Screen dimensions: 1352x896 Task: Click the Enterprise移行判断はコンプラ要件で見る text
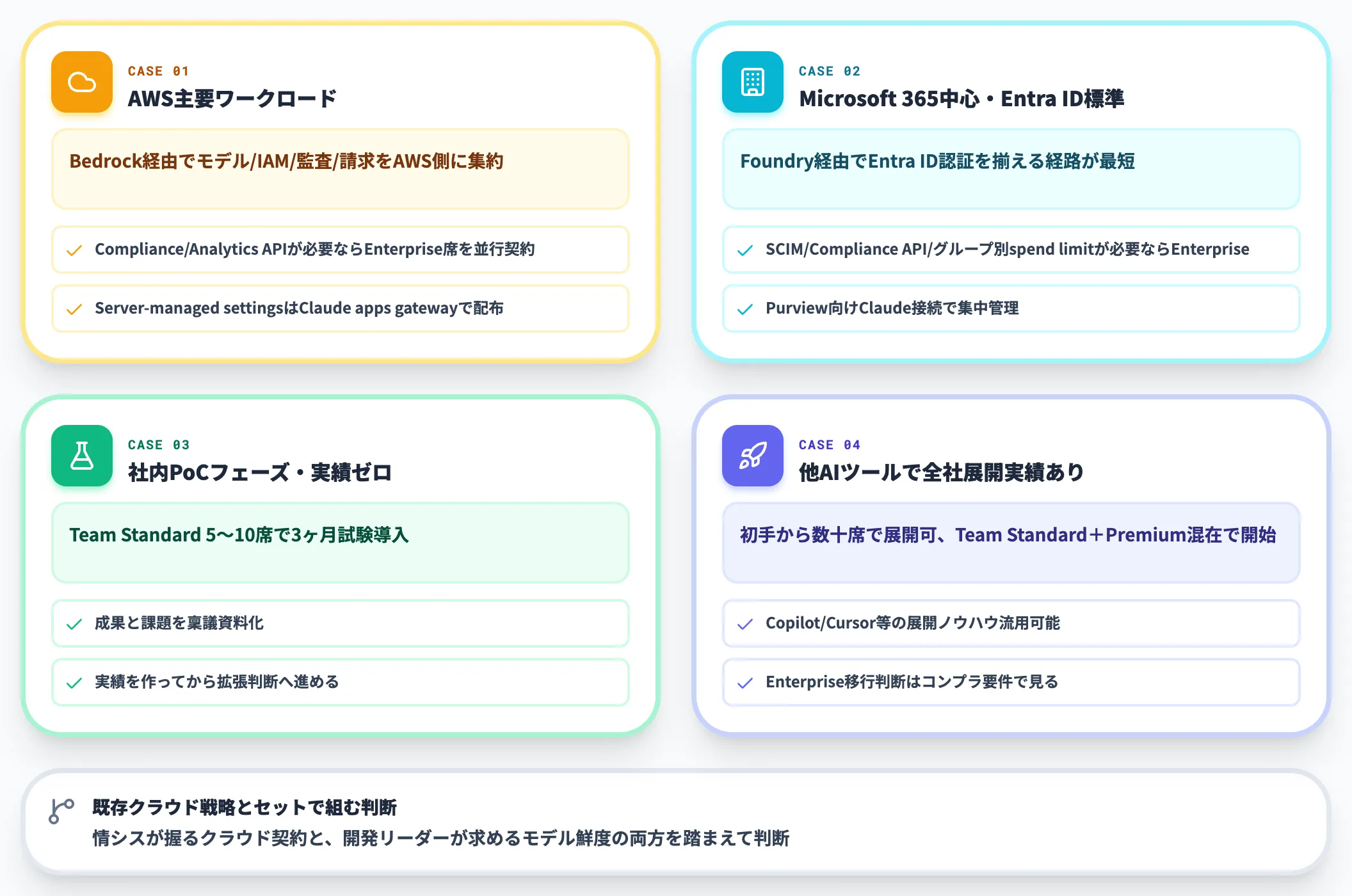[x=912, y=682]
